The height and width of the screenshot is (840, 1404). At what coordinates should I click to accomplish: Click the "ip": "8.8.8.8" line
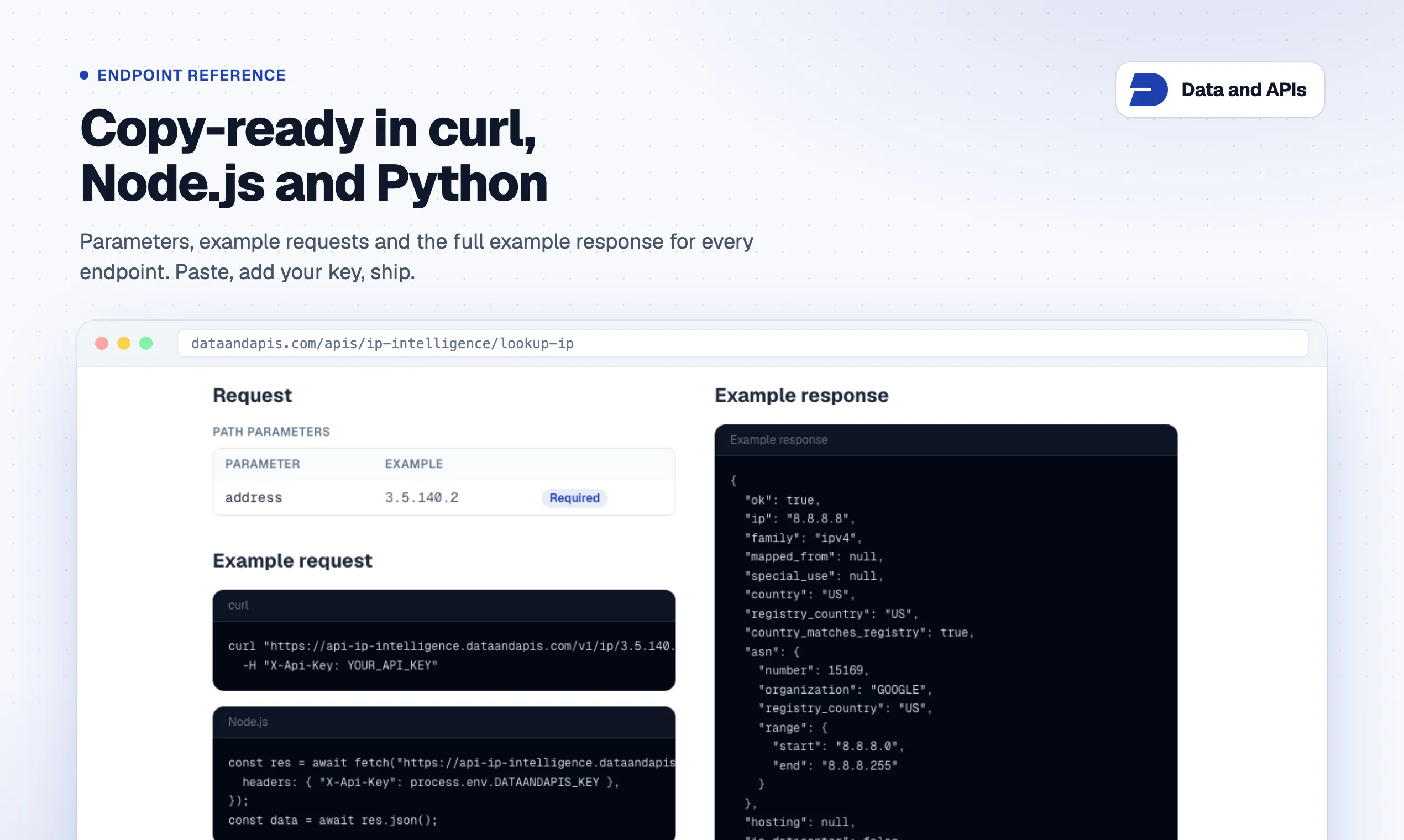coord(800,518)
